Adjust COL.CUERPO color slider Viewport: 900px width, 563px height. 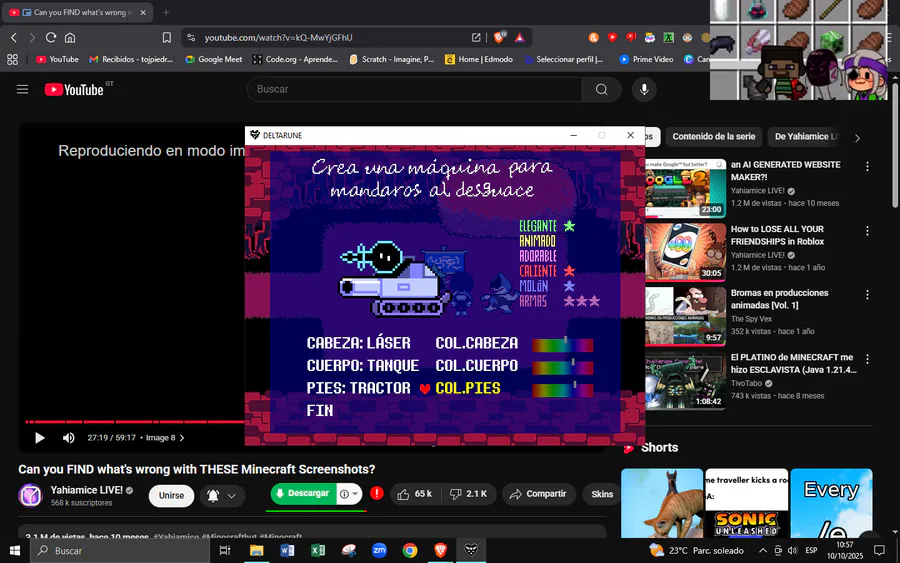[x=562, y=367]
